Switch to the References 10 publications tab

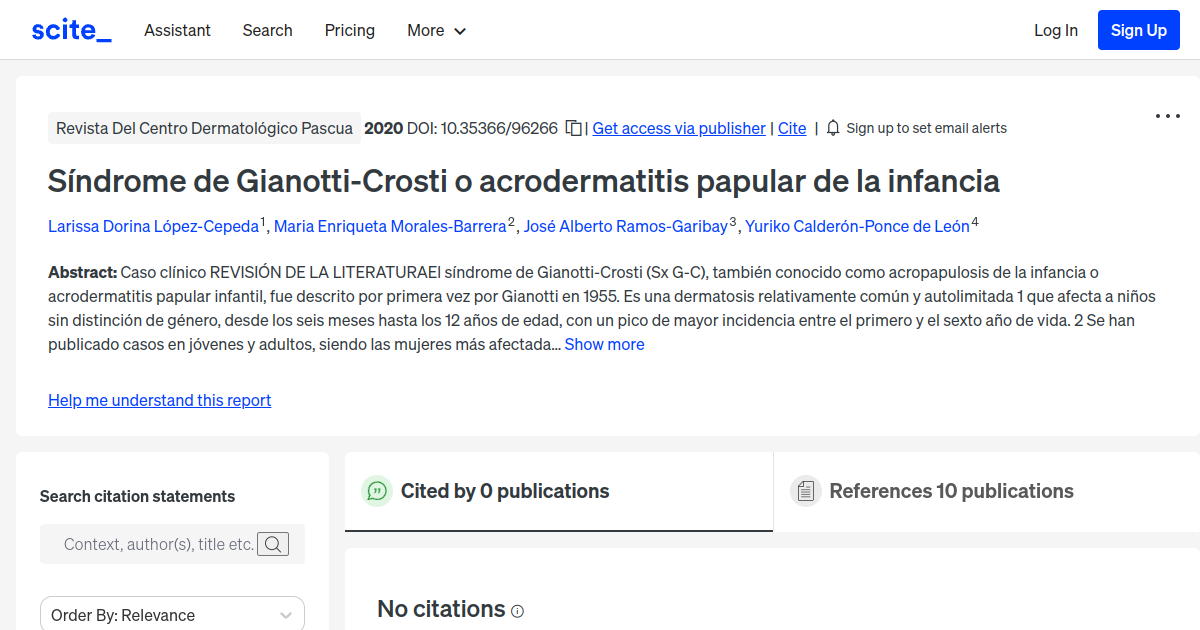(x=950, y=491)
